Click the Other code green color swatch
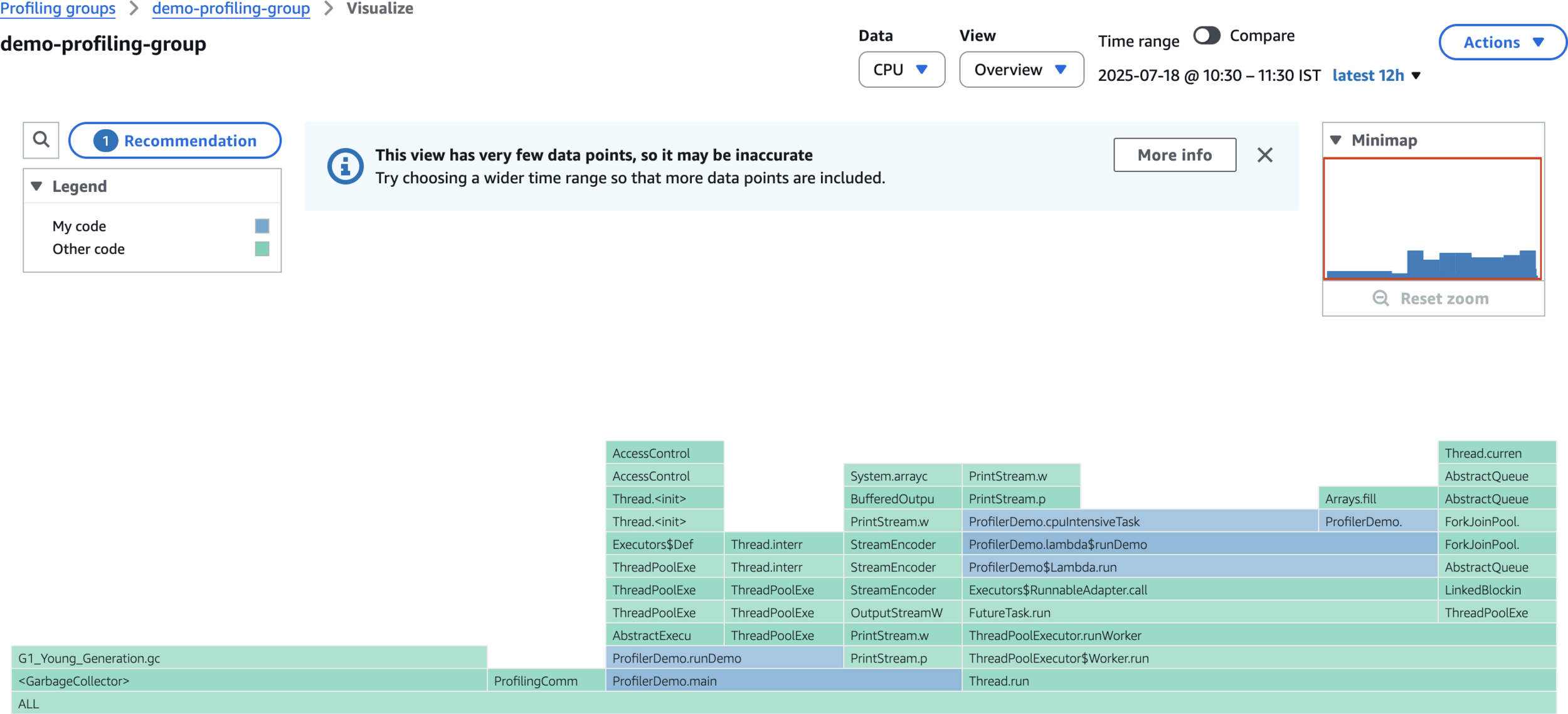The height and width of the screenshot is (714, 1568). coord(262,249)
